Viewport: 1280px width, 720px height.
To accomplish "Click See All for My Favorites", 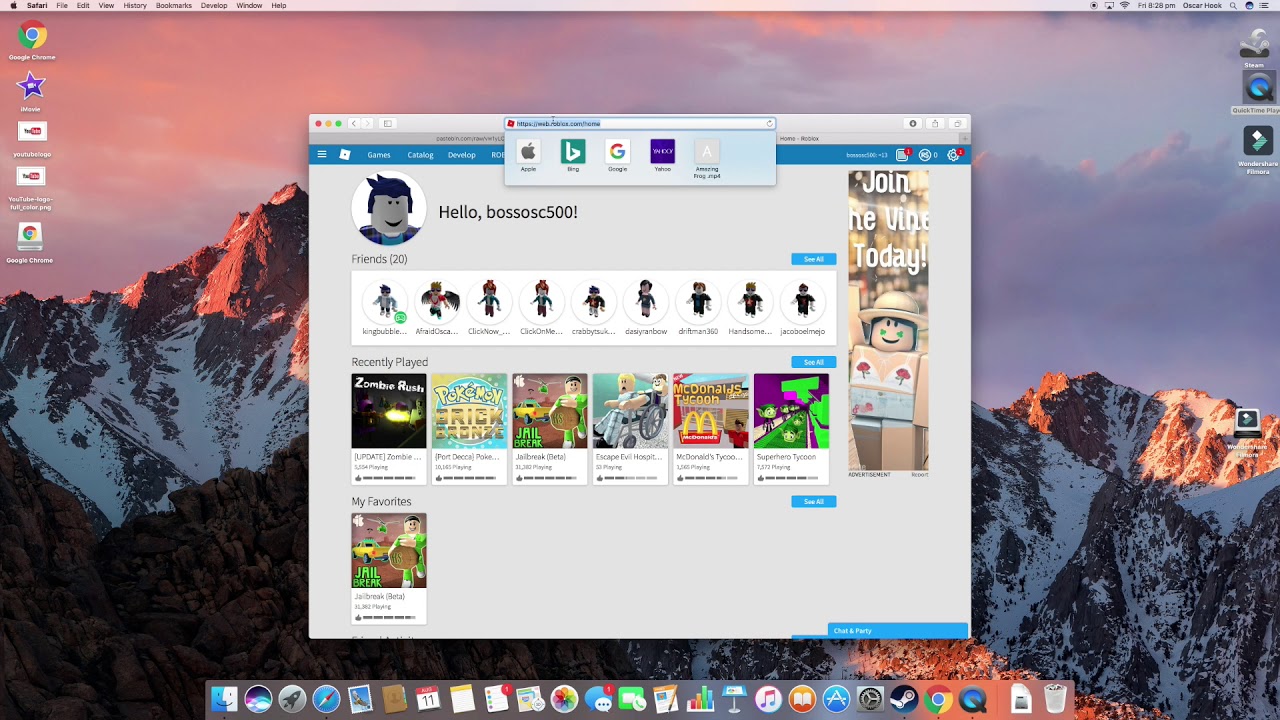I will point(814,501).
